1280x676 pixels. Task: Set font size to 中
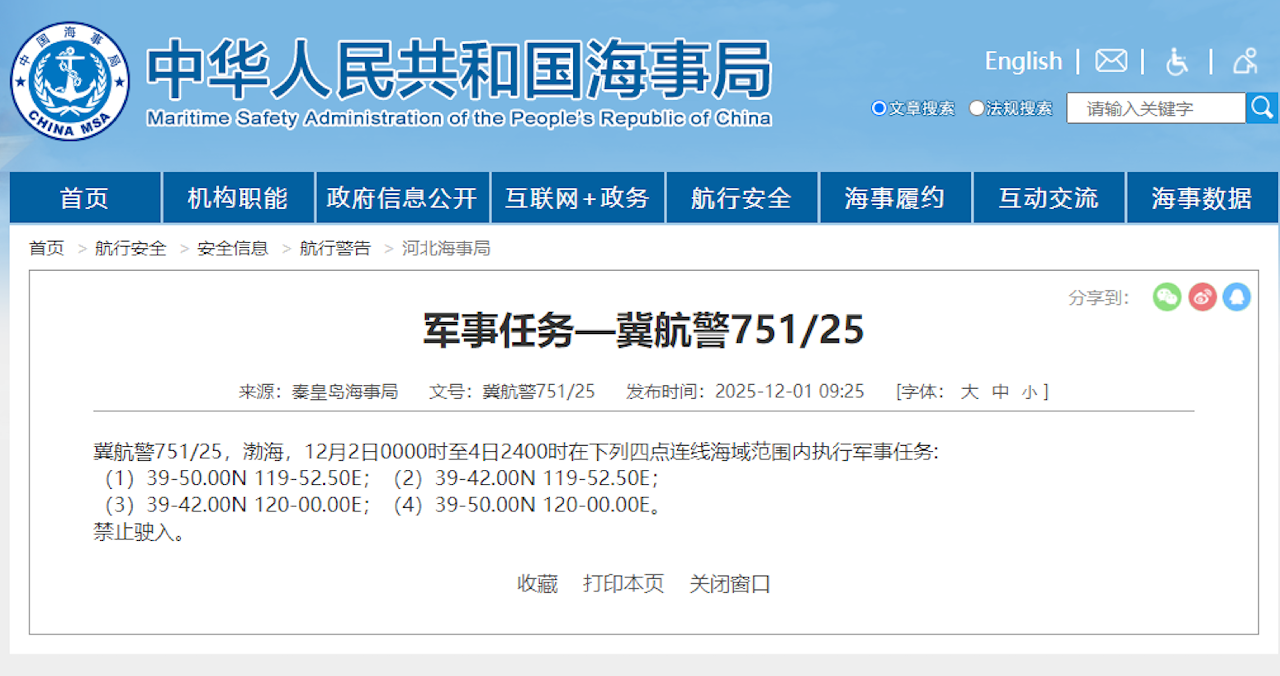1000,391
